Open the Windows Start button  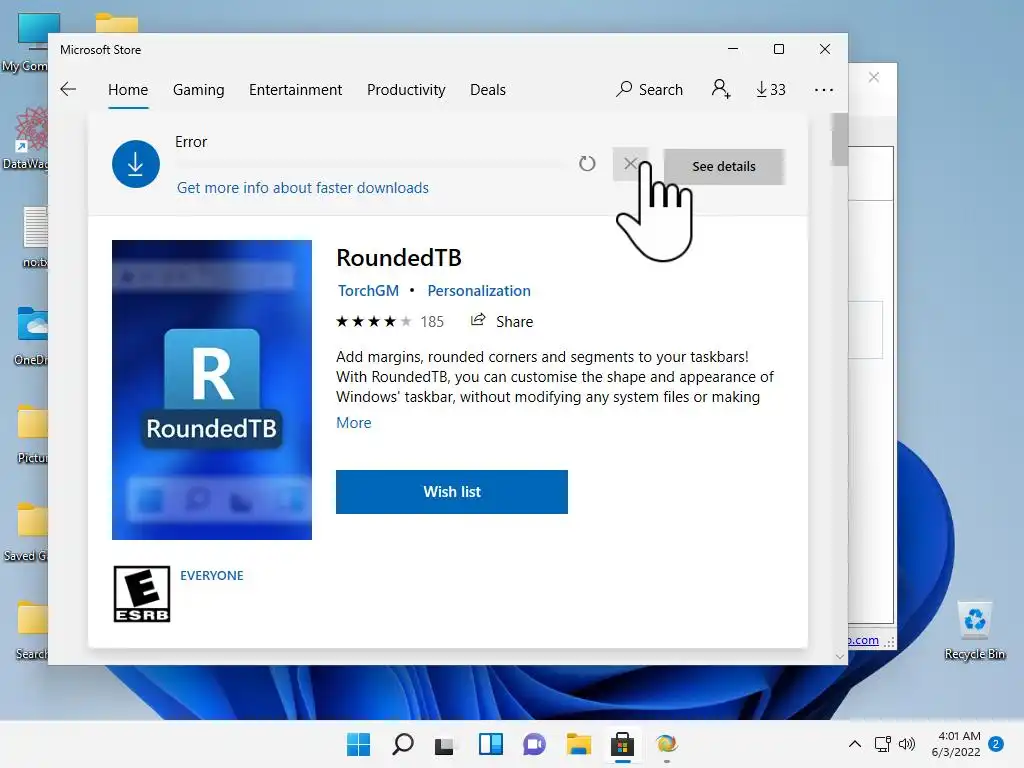tap(358, 744)
